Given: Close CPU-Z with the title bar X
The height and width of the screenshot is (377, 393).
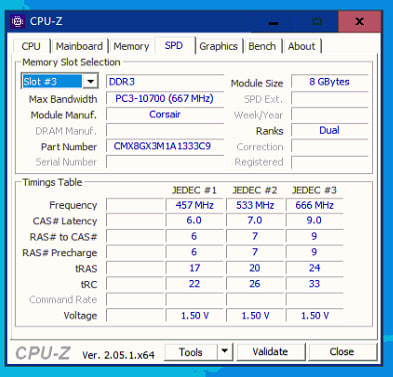Looking at the screenshot, I should click(x=360, y=22).
